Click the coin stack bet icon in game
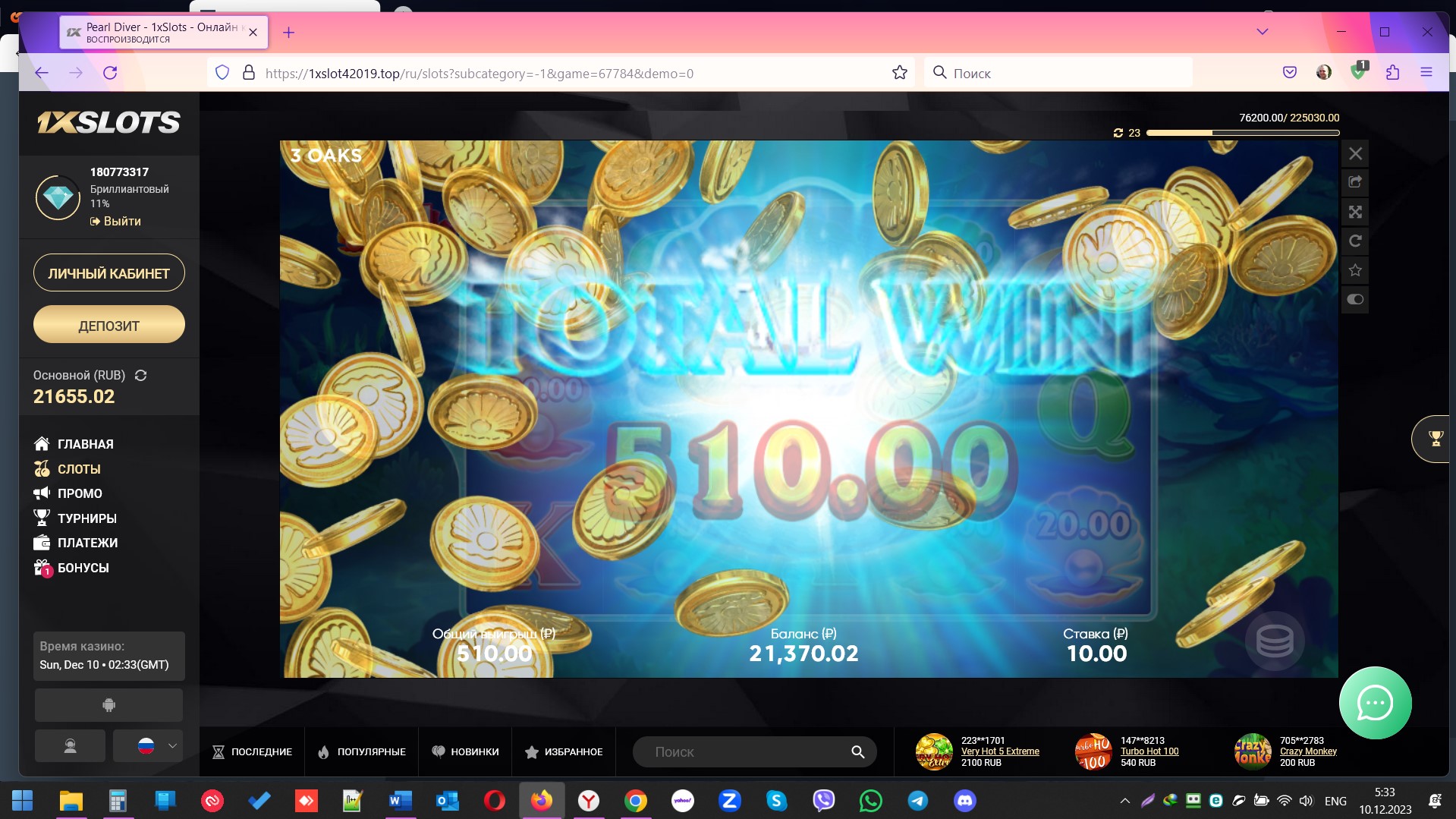Image resolution: width=1456 pixels, height=819 pixels. 1275,641
